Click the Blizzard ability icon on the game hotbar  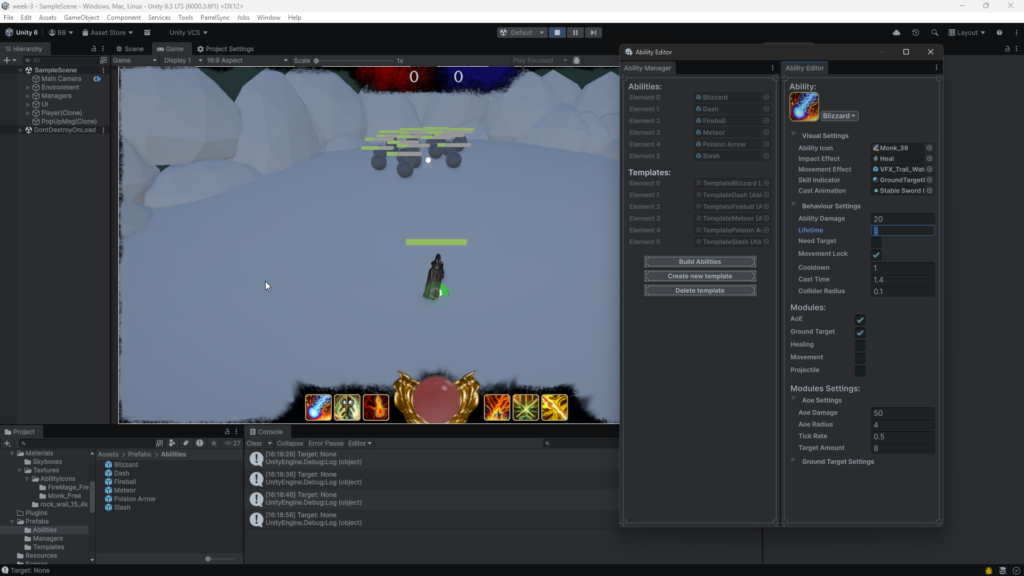point(319,407)
